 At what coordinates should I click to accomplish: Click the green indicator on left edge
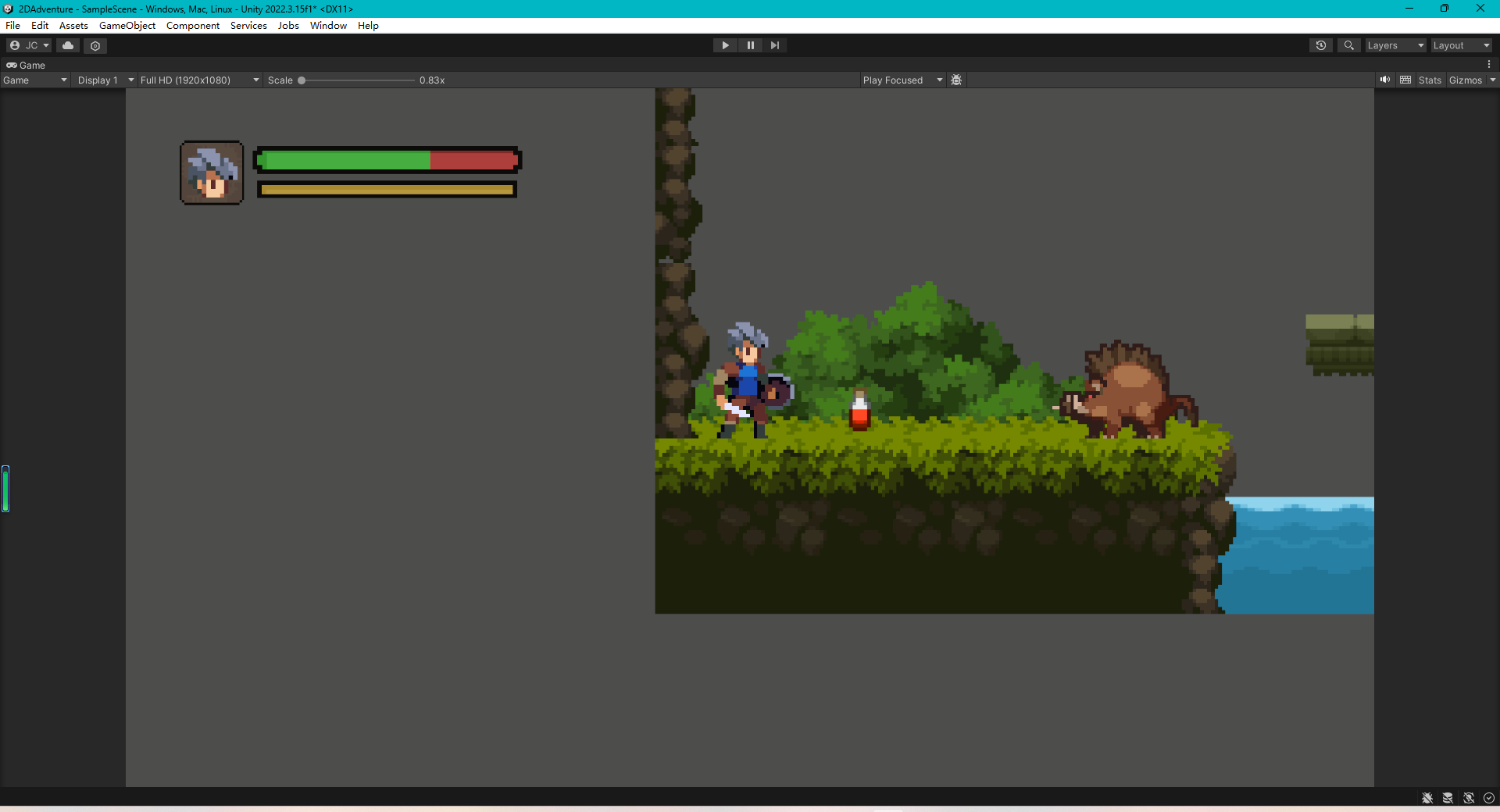5,489
